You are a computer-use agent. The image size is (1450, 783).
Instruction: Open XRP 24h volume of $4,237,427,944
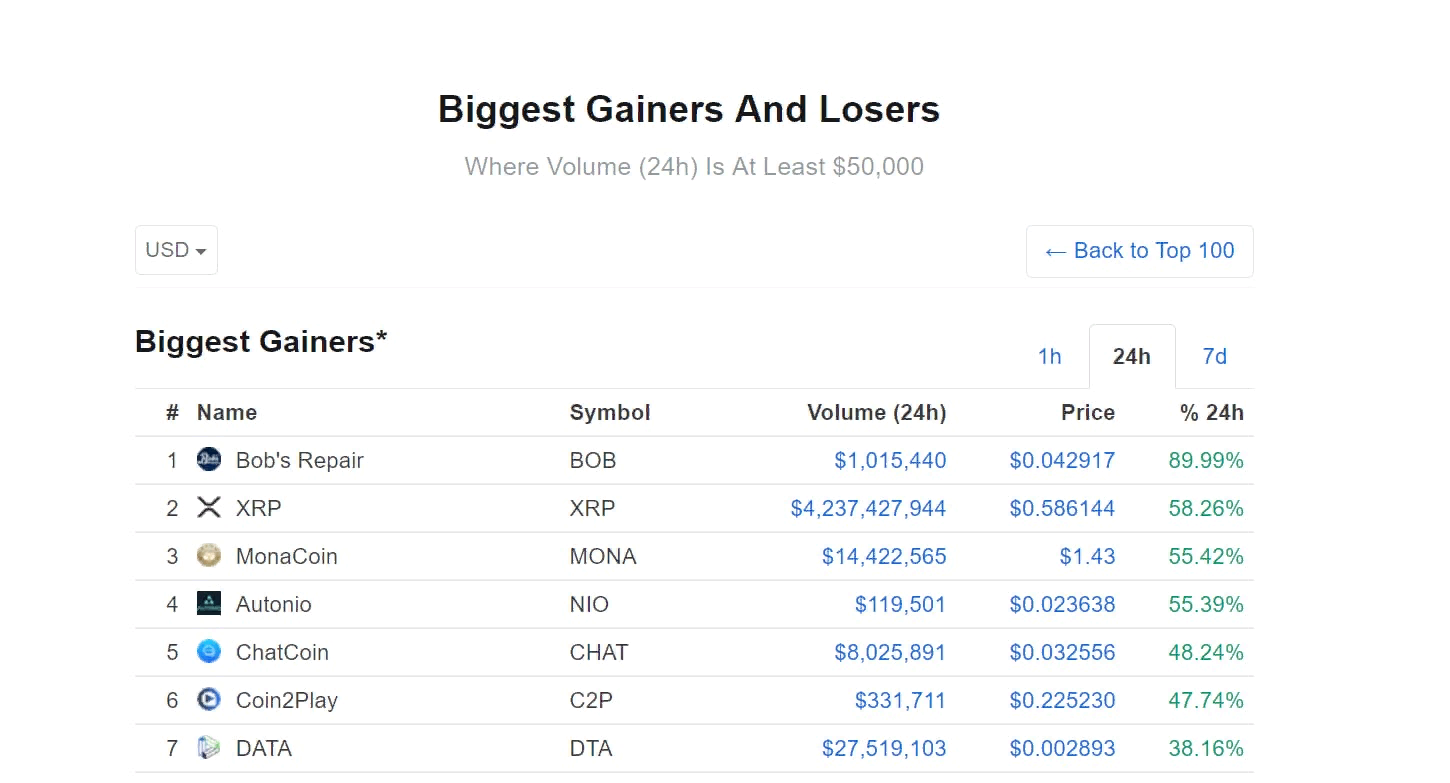[x=868, y=509]
